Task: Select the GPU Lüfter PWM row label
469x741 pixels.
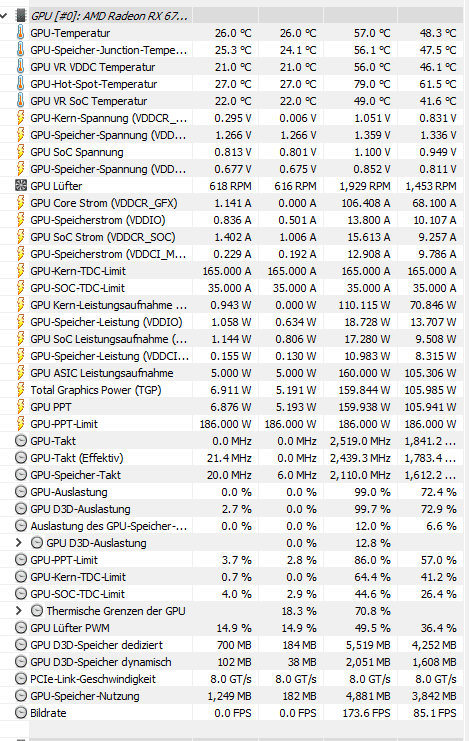Action: pyautogui.click(x=69, y=629)
